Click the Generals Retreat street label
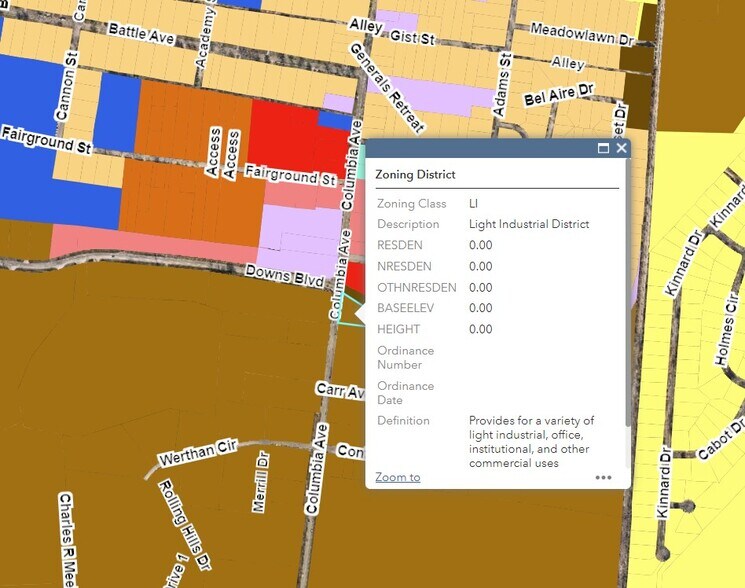The image size is (745, 588). pyautogui.click(x=386, y=87)
